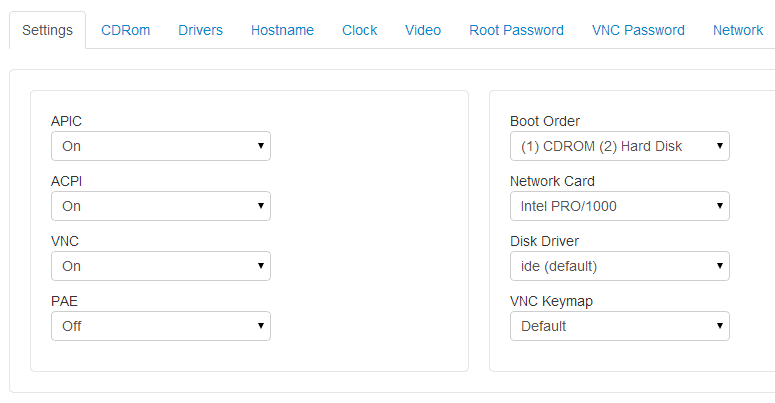Expand the Disk Driver ide (default) dropdown
This screenshot has width=775, height=403.
(620, 266)
